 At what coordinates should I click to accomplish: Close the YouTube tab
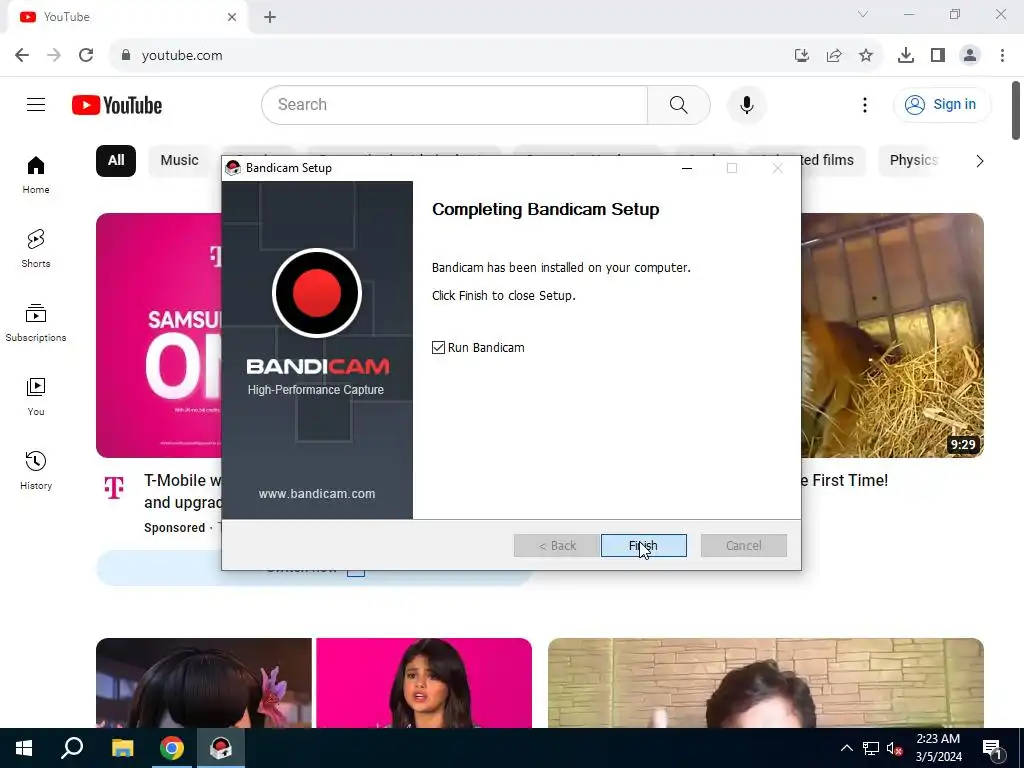[232, 17]
